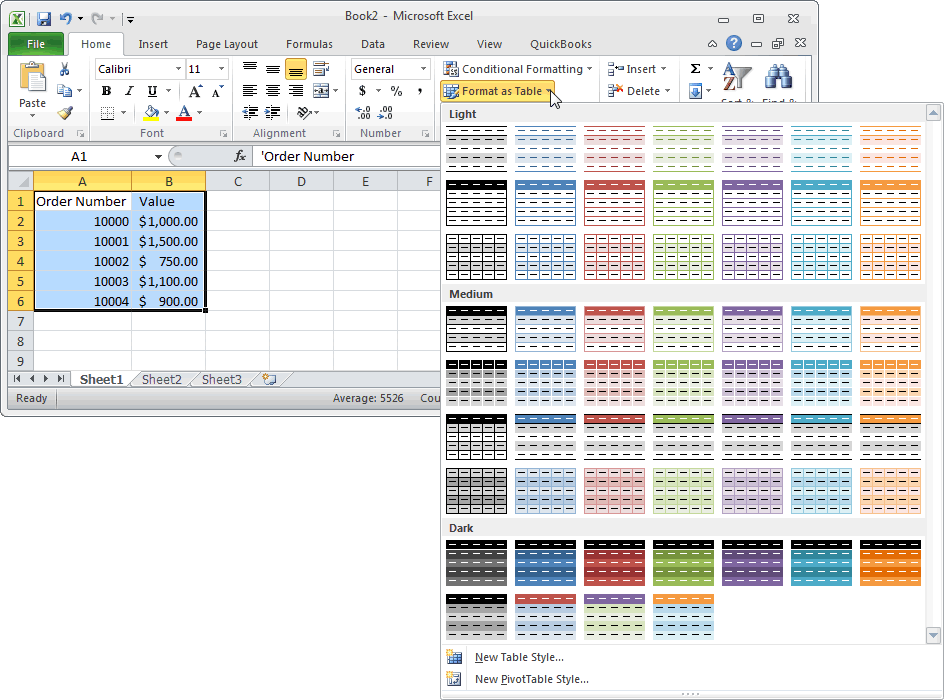Click the Undo arrow icon
The height and width of the screenshot is (700, 945).
[66, 19]
